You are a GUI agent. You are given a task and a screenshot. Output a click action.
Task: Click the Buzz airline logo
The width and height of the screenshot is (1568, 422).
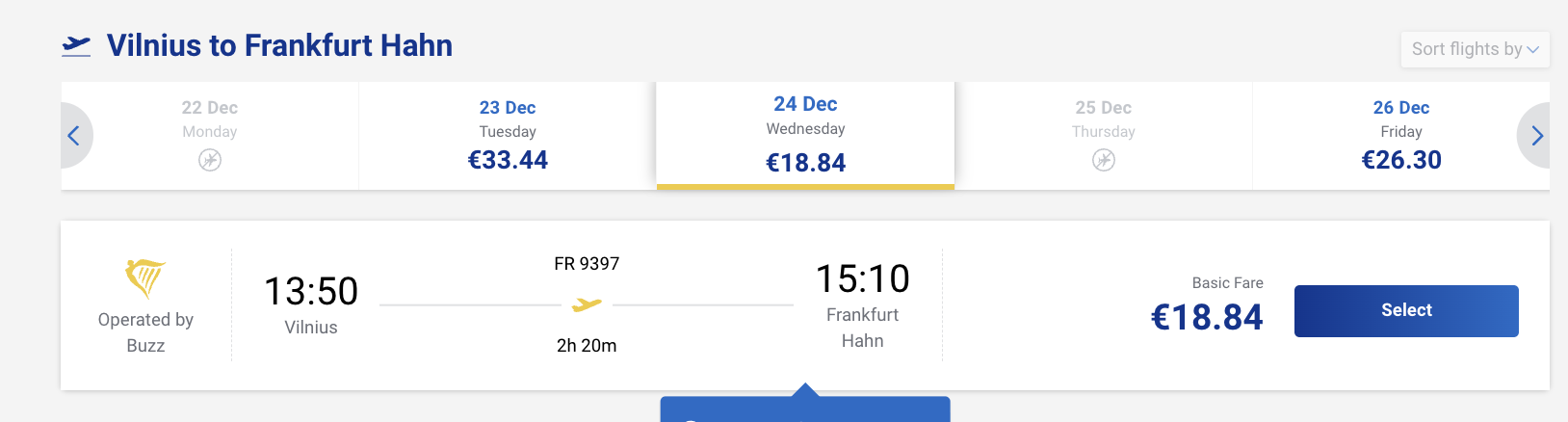pyautogui.click(x=145, y=278)
